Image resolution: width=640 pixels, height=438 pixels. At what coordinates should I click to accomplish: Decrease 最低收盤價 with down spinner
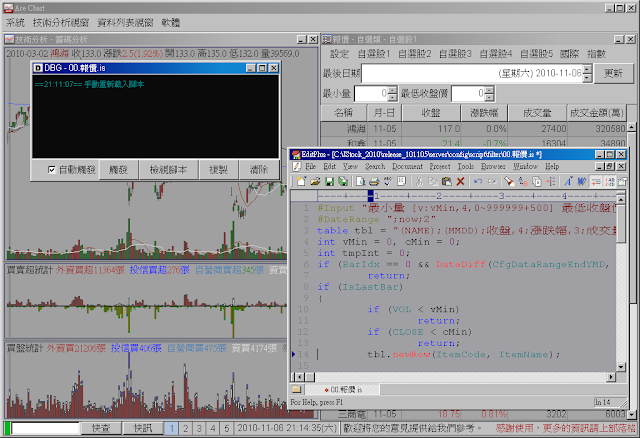490,97
